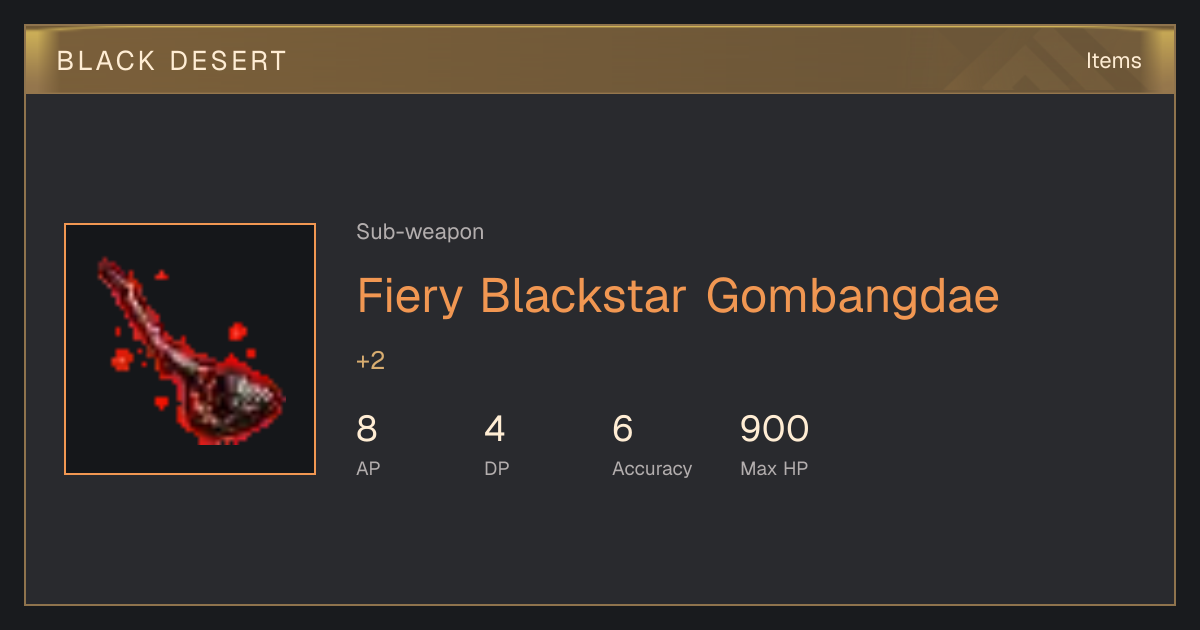The width and height of the screenshot is (1200, 630).
Task: Click the DP stat label
Action: (497, 468)
